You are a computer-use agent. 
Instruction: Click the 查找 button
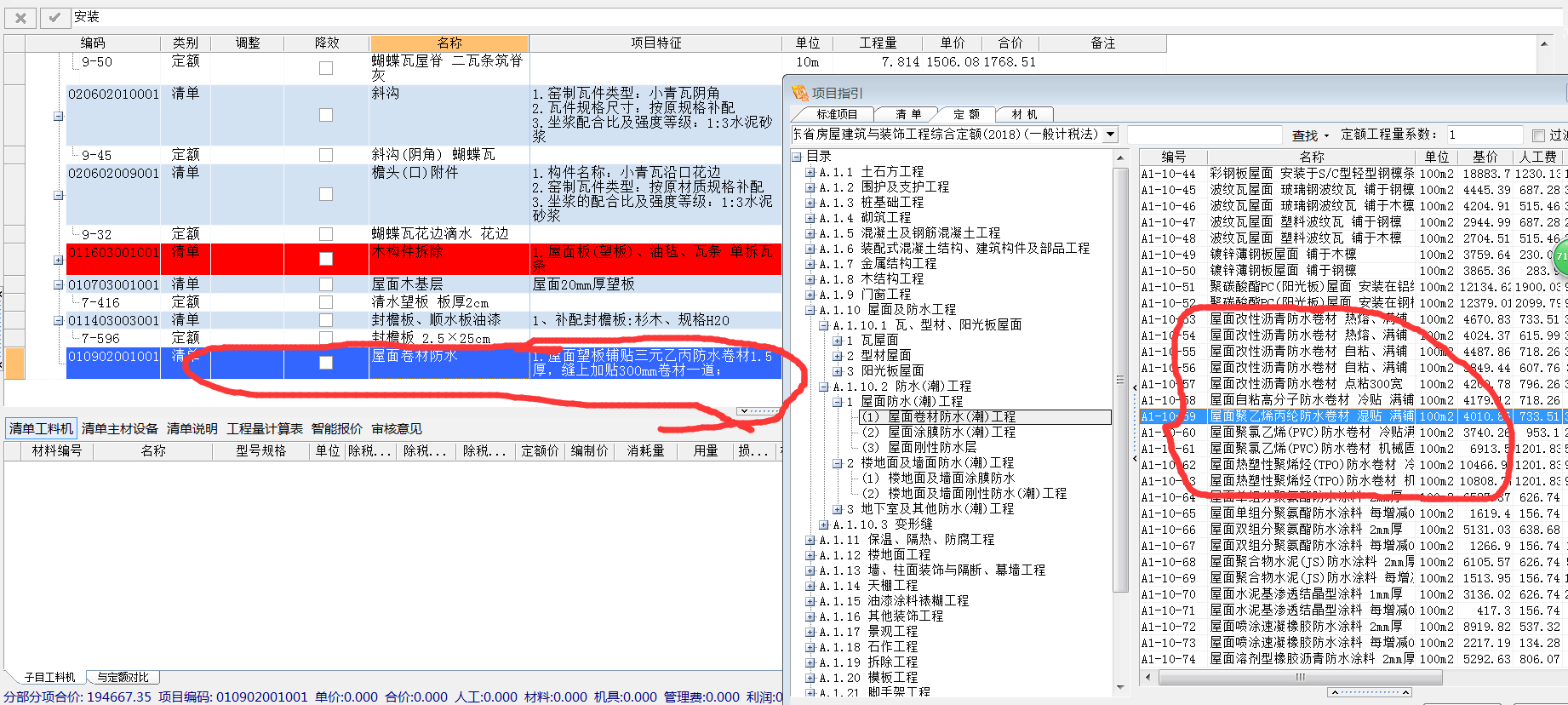point(1305,135)
